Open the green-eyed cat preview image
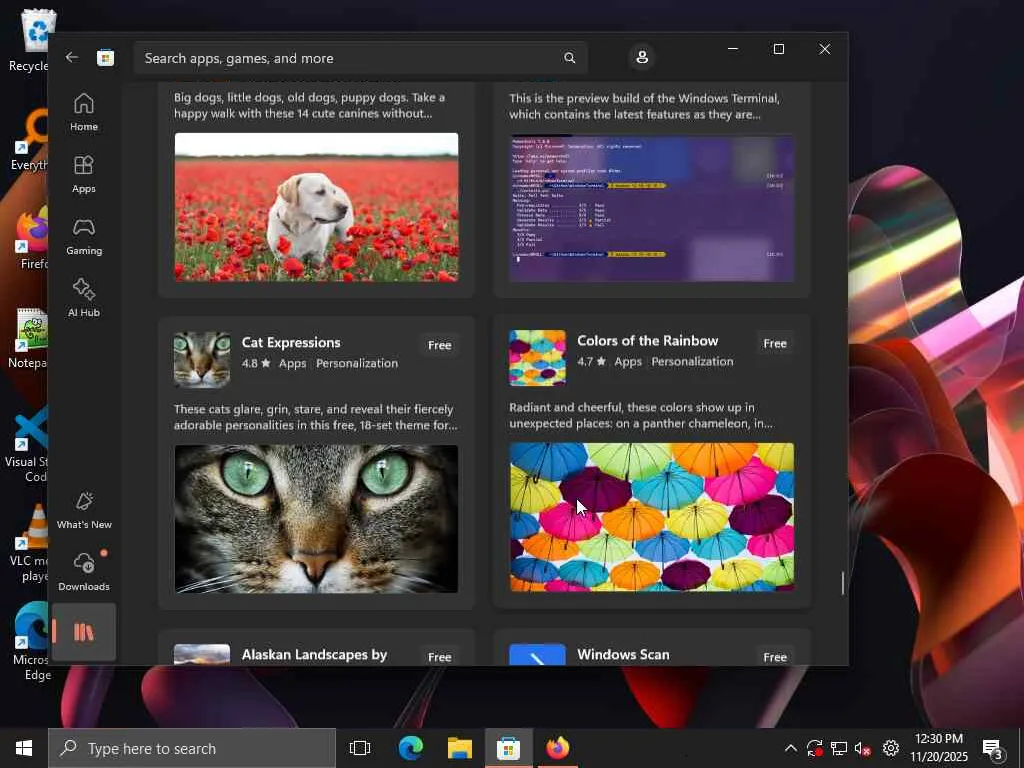Image resolution: width=1024 pixels, height=768 pixels. pyautogui.click(x=316, y=519)
